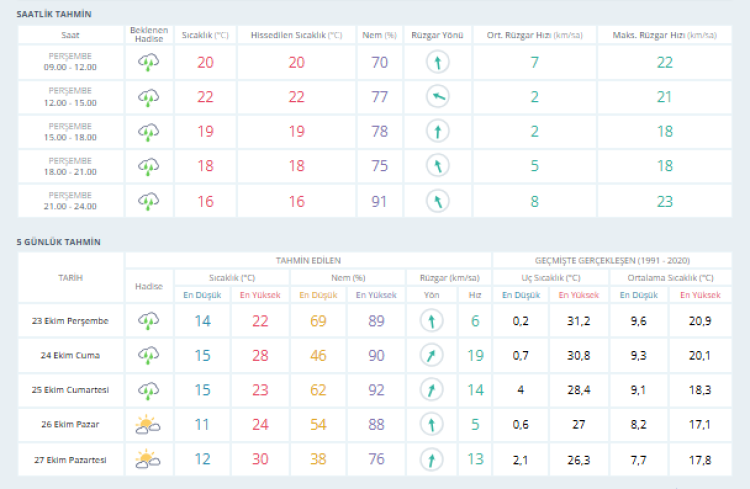The width and height of the screenshot is (750, 489).
Task: Click the rain icon for 09.00 - 12.00
Action: click(148, 62)
